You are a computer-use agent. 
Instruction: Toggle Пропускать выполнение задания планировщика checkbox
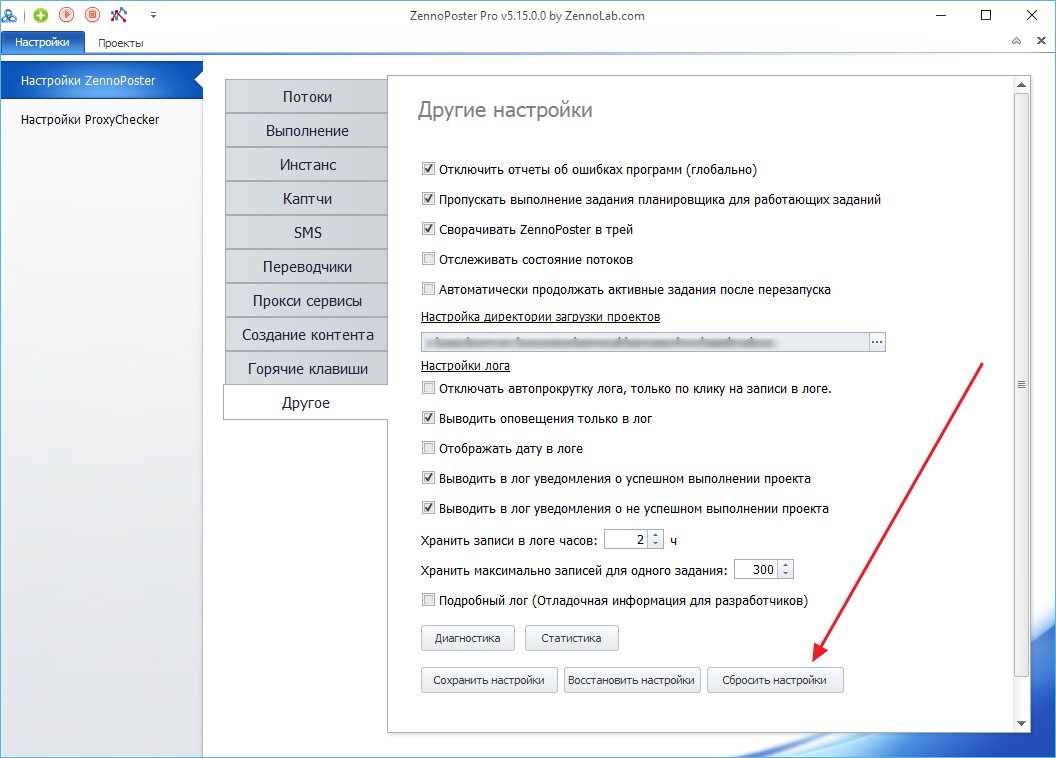tap(428, 199)
